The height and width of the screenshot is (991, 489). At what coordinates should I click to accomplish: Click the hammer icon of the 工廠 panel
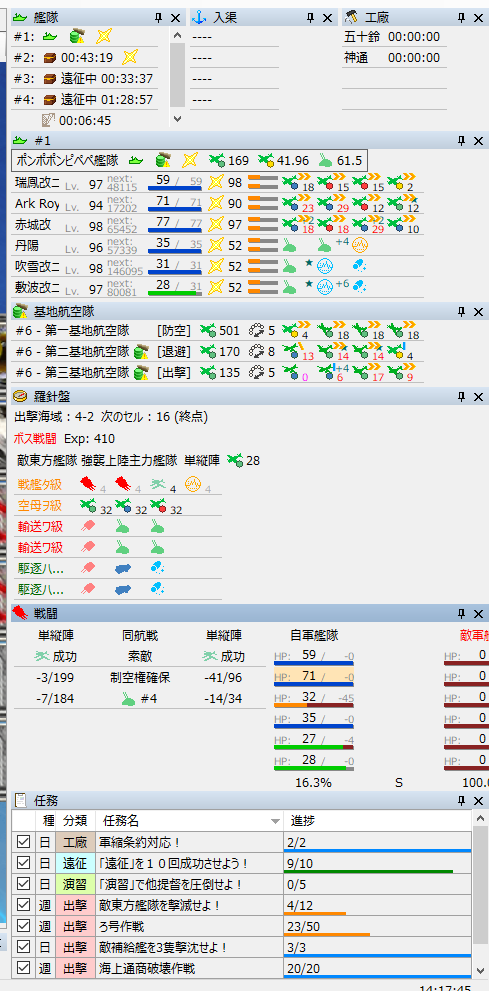coord(353,18)
